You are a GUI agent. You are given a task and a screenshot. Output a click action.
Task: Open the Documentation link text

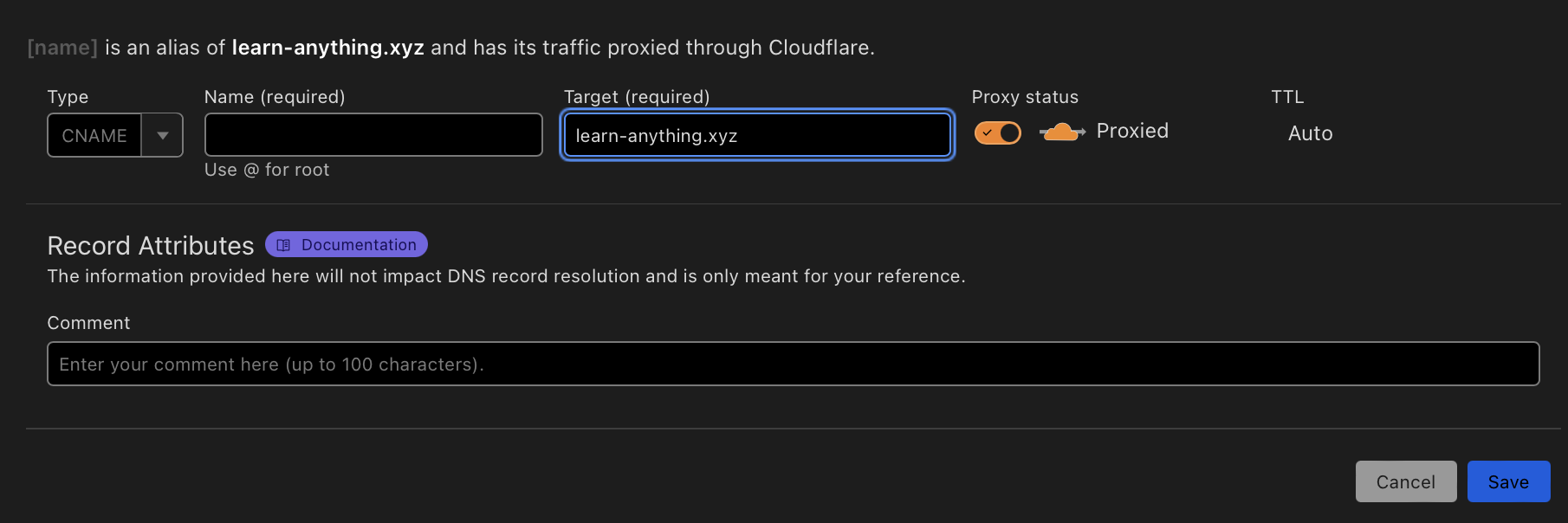359,245
